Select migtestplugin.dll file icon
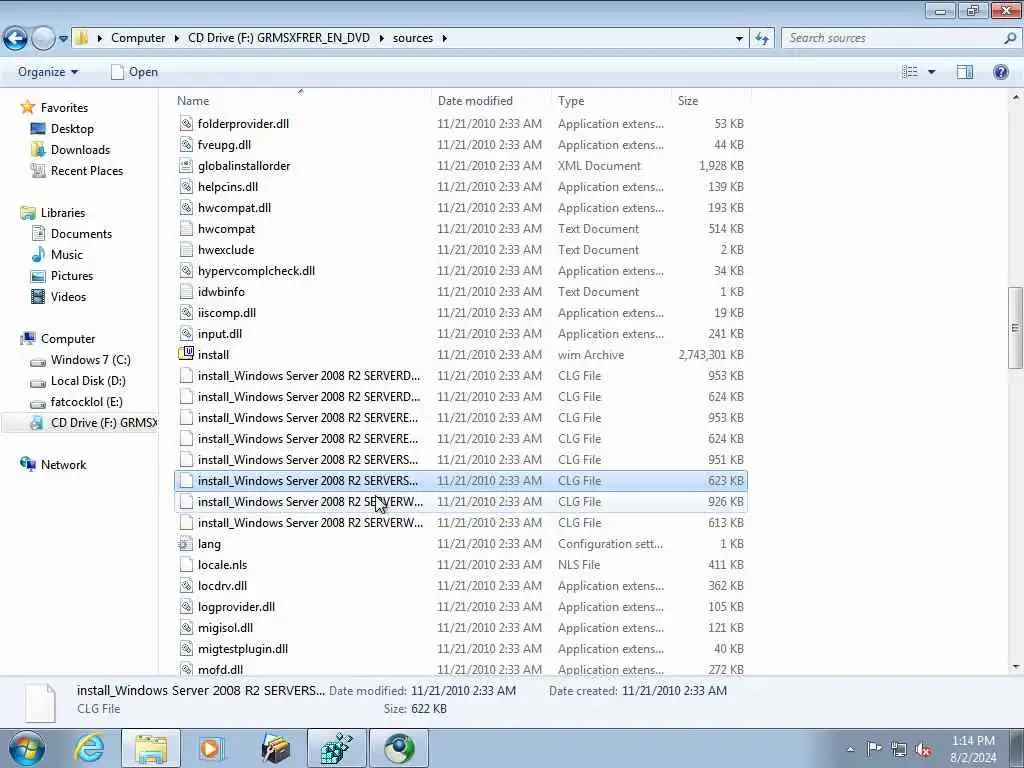This screenshot has height=768, width=1024. pyautogui.click(x=186, y=648)
